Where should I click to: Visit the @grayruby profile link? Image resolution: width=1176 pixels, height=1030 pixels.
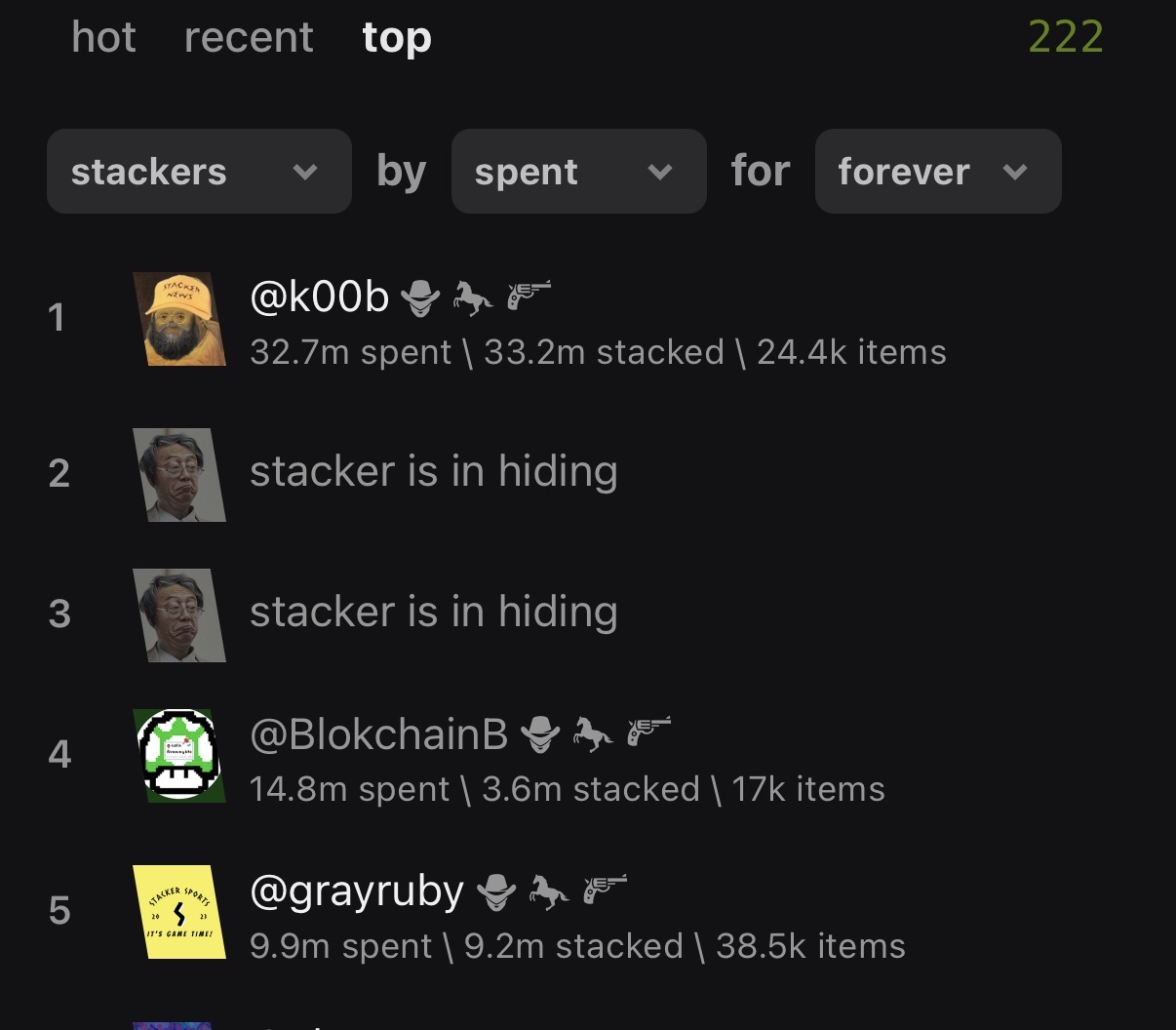pos(356,891)
